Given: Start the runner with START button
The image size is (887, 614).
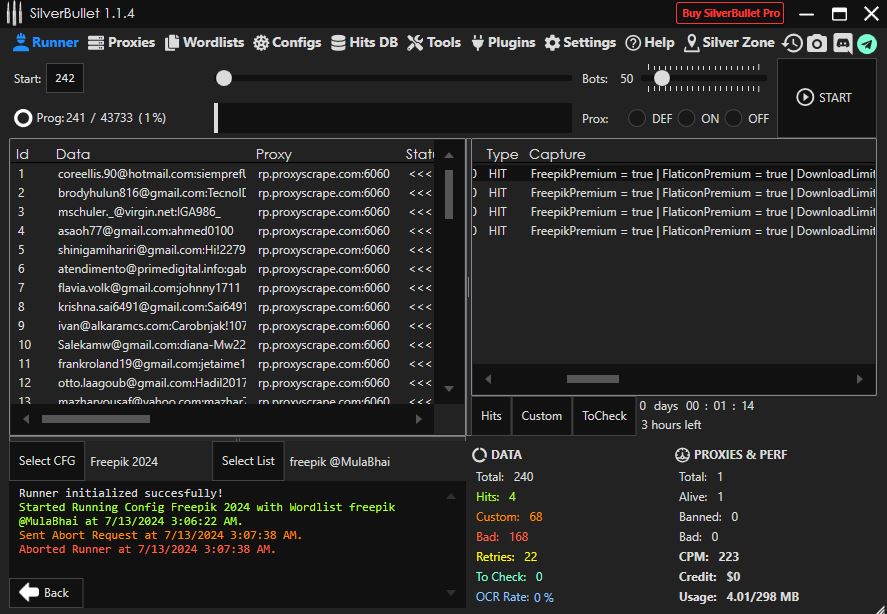Looking at the screenshot, I should [x=826, y=97].
